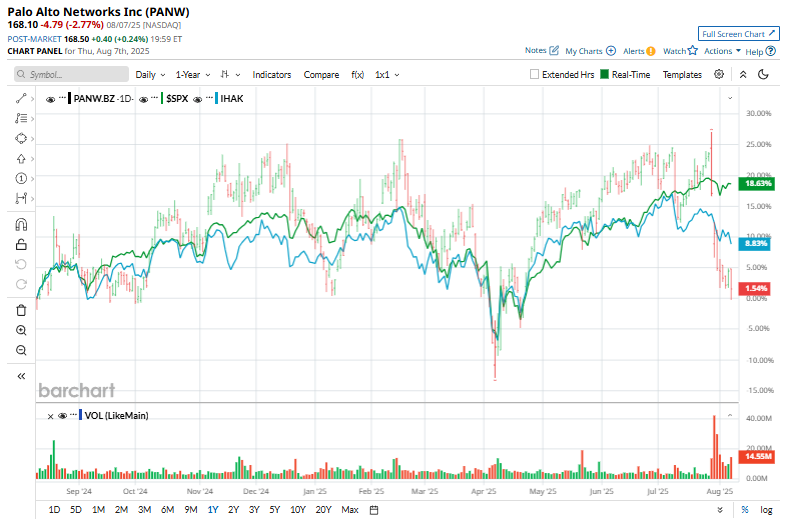Open chart settings gear
This screenshot has width=787, height=527.
pyautogui.click(x=719, y=74)
